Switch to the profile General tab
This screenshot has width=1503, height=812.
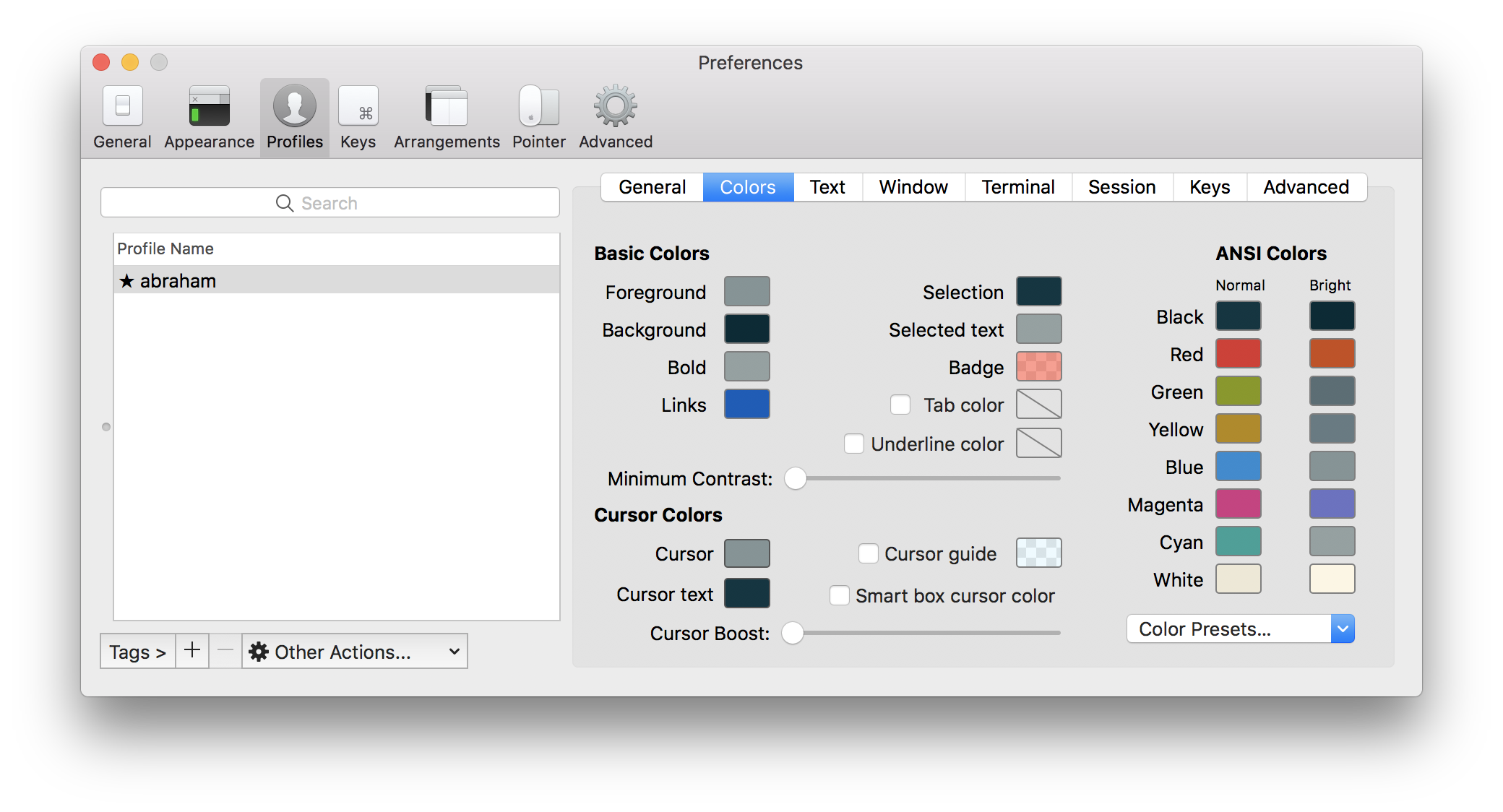[653, 187]
